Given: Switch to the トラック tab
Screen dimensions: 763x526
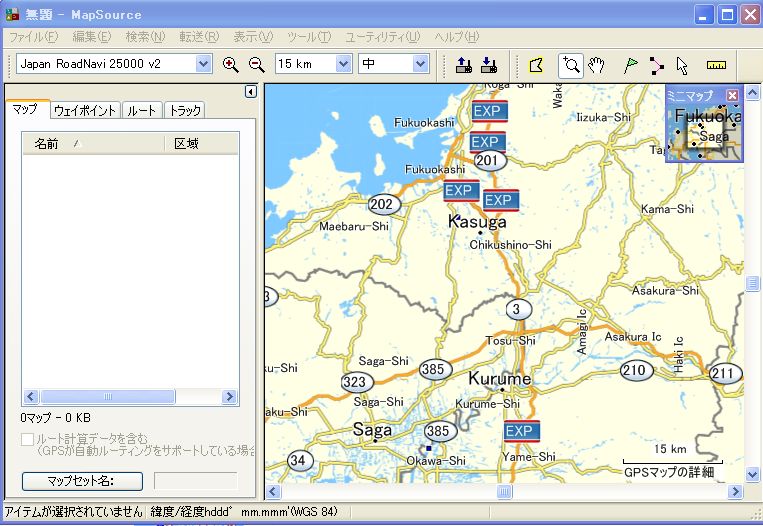Looking at the screenshot, I should click(184, 110).
